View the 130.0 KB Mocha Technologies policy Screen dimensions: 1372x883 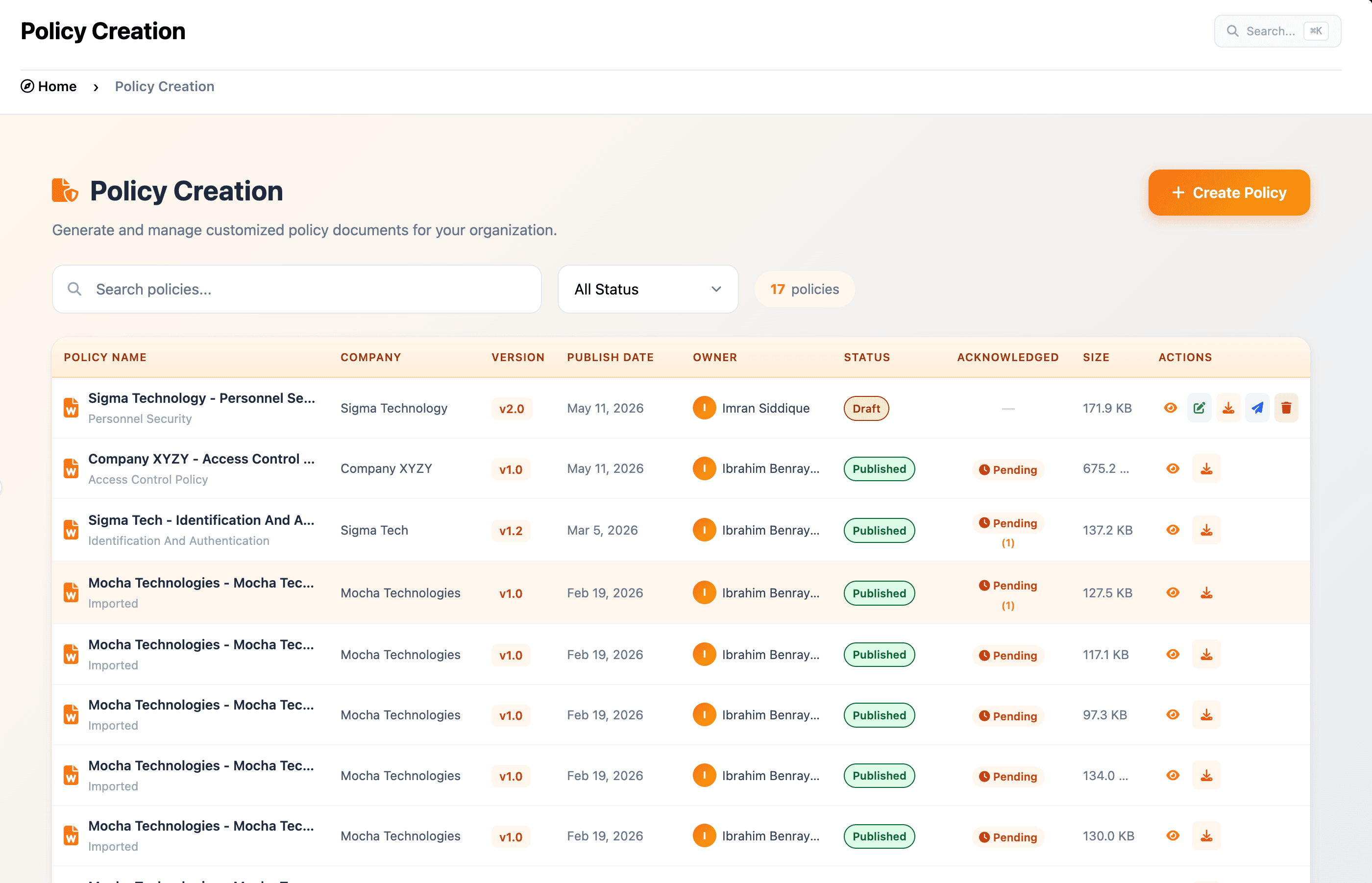[1173, 835]
